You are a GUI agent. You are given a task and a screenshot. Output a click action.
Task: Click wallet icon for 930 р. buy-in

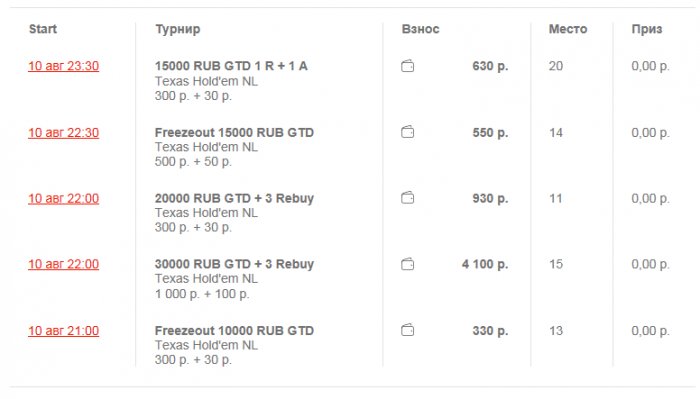(407, 198)
